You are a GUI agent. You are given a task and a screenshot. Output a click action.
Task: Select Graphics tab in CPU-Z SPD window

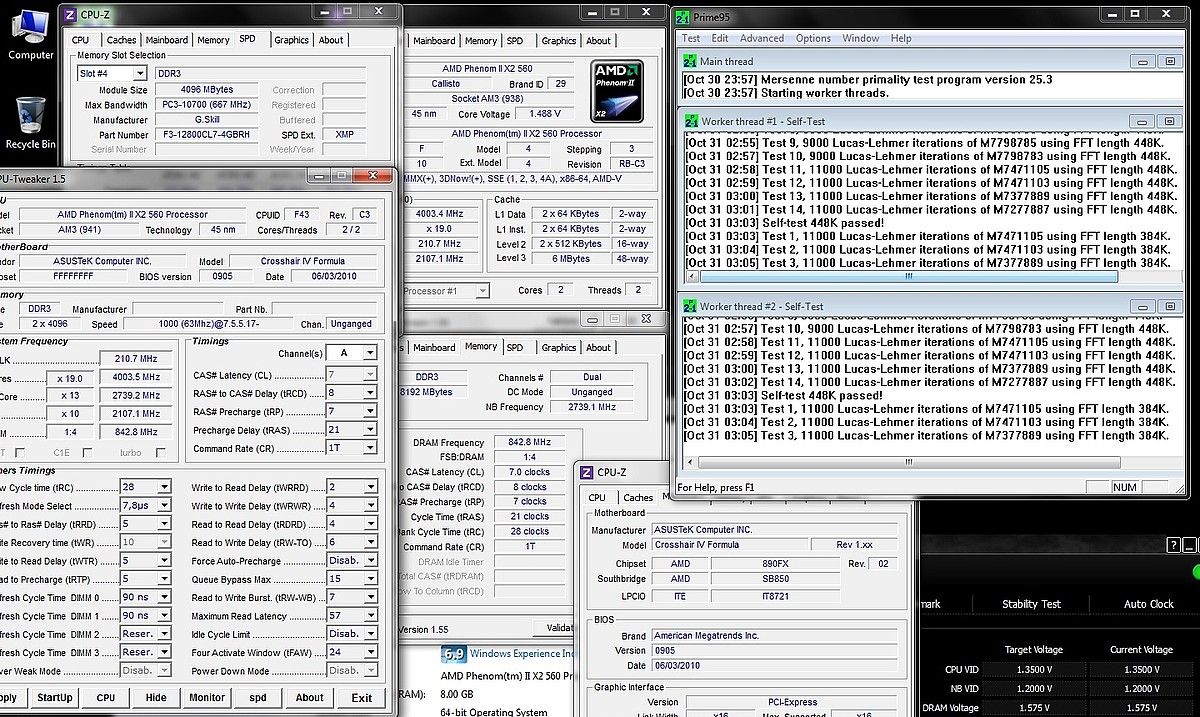coord(292,40)
